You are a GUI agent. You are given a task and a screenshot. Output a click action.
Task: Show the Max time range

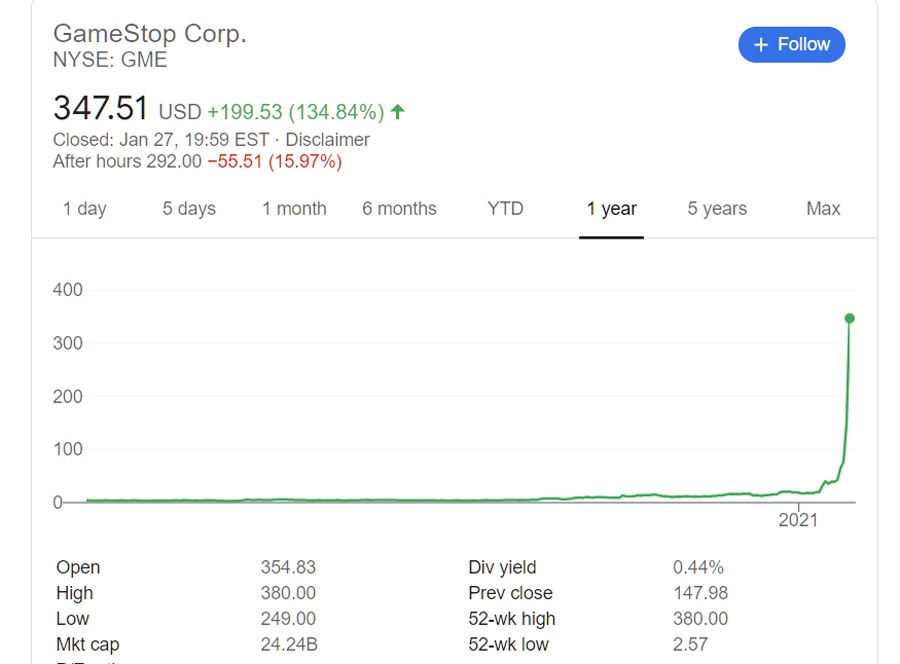tap(823, 209)
